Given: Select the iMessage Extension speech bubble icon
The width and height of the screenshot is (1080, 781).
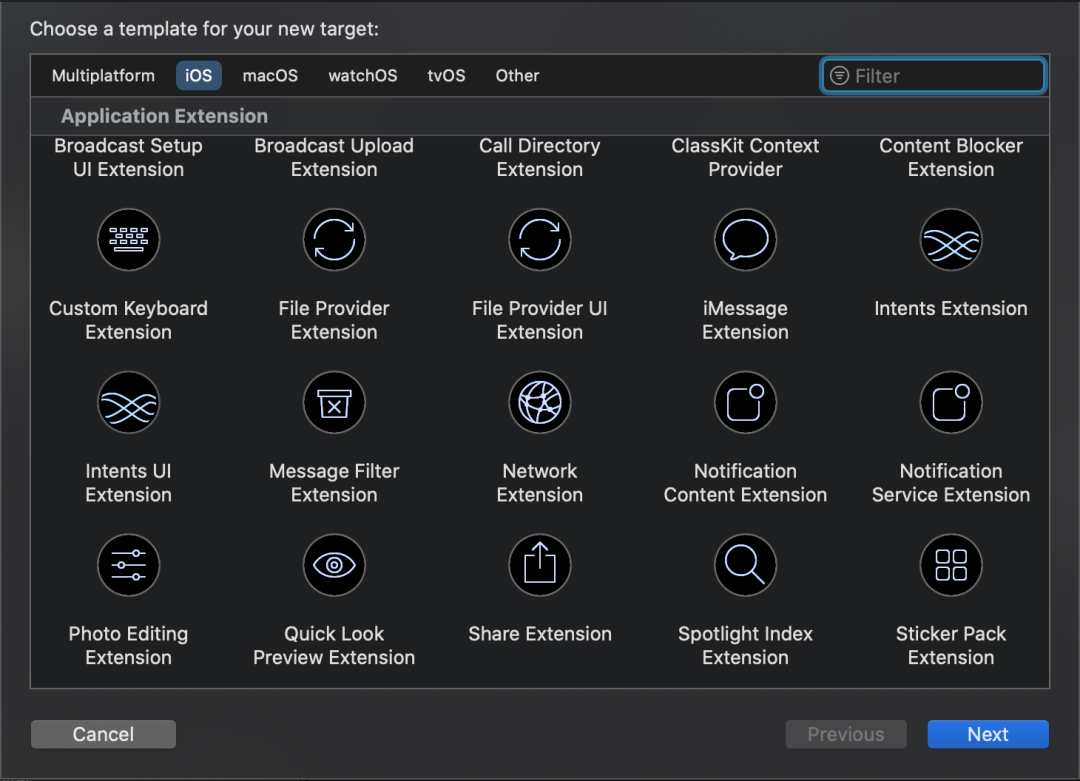Looking at the screenshot, I should point(745,240).
